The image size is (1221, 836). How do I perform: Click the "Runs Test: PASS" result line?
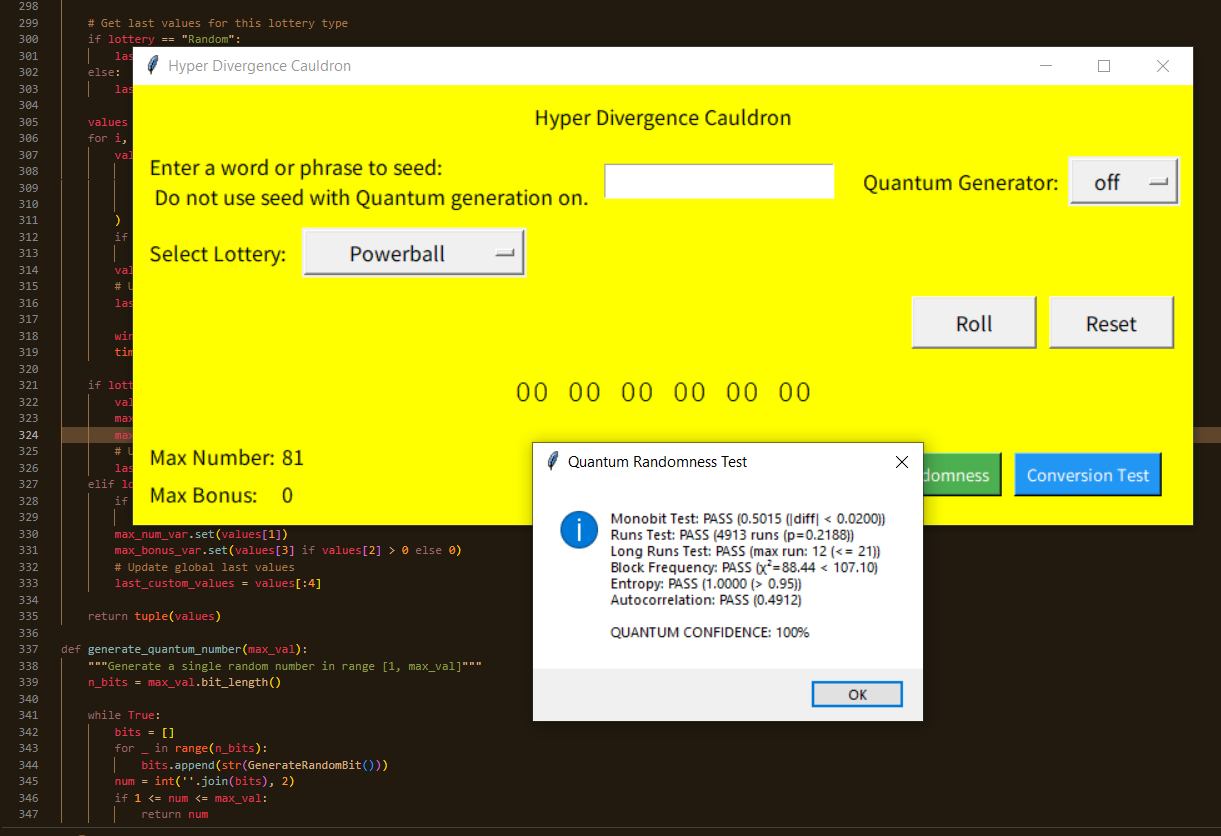click(x=732, y=535)
